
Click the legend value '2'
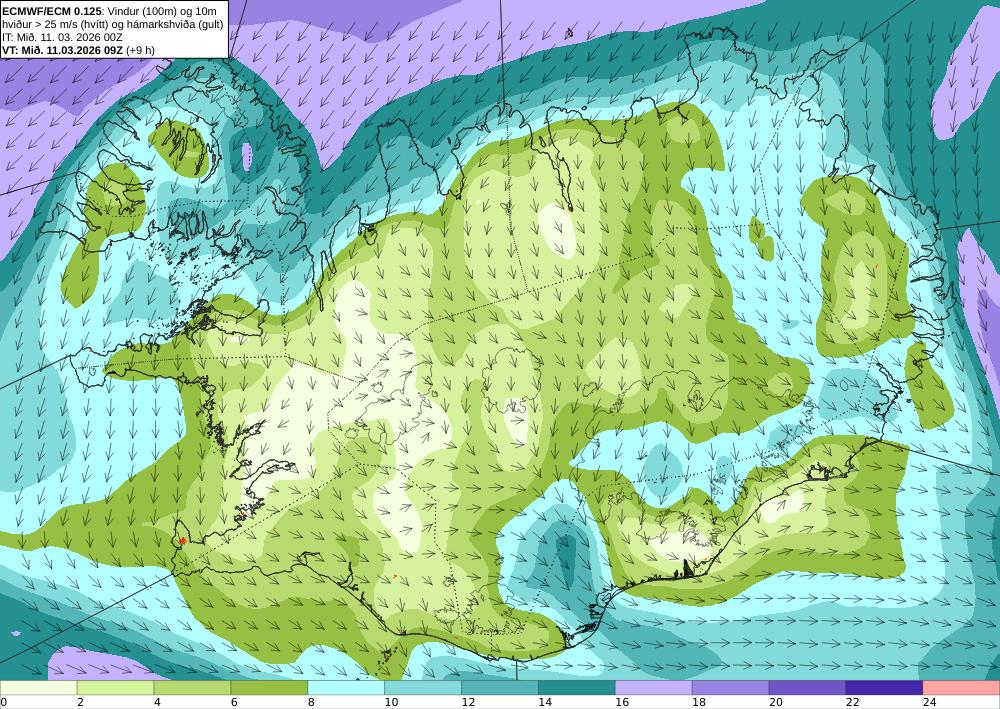(x=80, y=702)
